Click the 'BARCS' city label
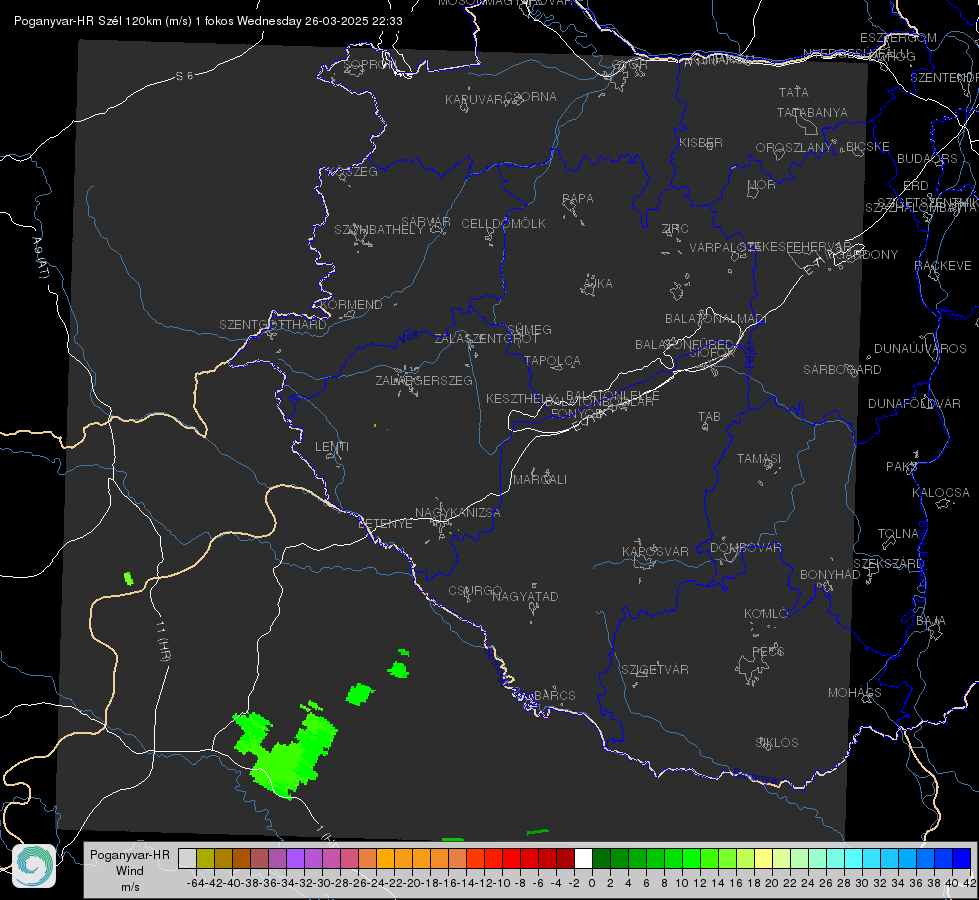 (554, 696)
